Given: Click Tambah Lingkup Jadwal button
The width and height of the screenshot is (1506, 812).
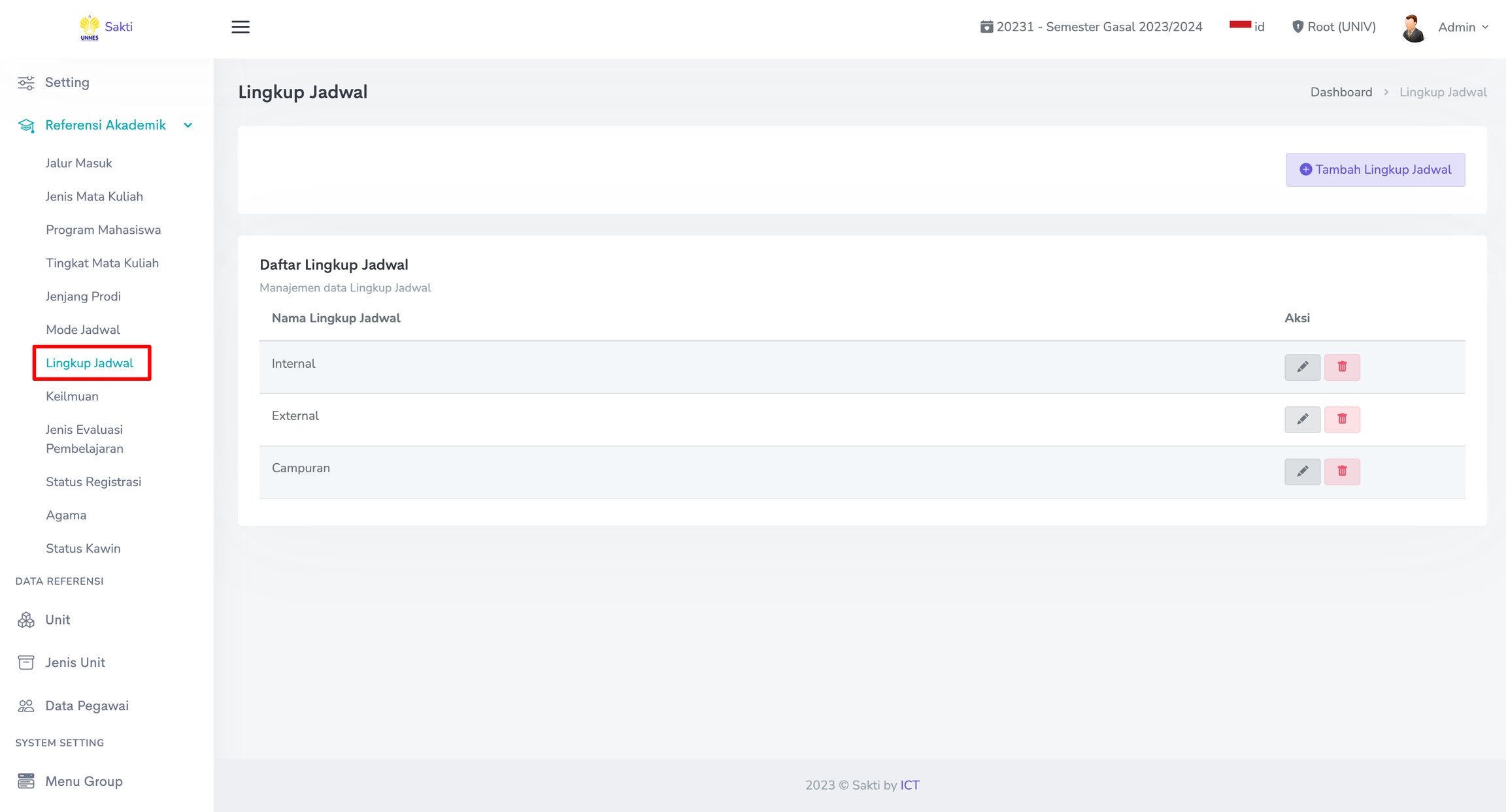Looking at the screenshot, I should tap(1375, 170).
